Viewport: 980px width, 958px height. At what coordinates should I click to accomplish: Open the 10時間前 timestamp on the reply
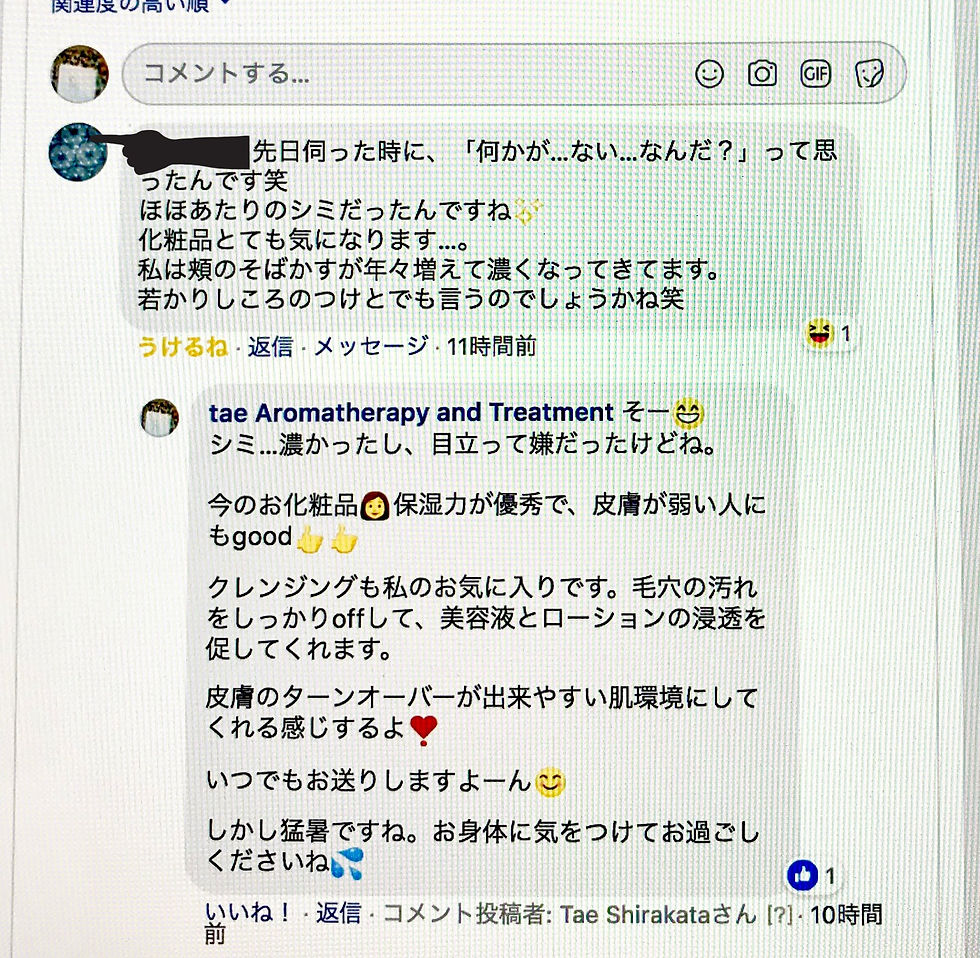(x=846, y=915)
